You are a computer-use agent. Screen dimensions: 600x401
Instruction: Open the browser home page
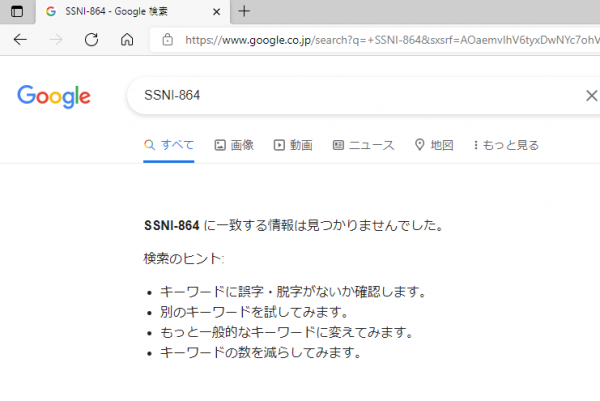coord(127,39)
